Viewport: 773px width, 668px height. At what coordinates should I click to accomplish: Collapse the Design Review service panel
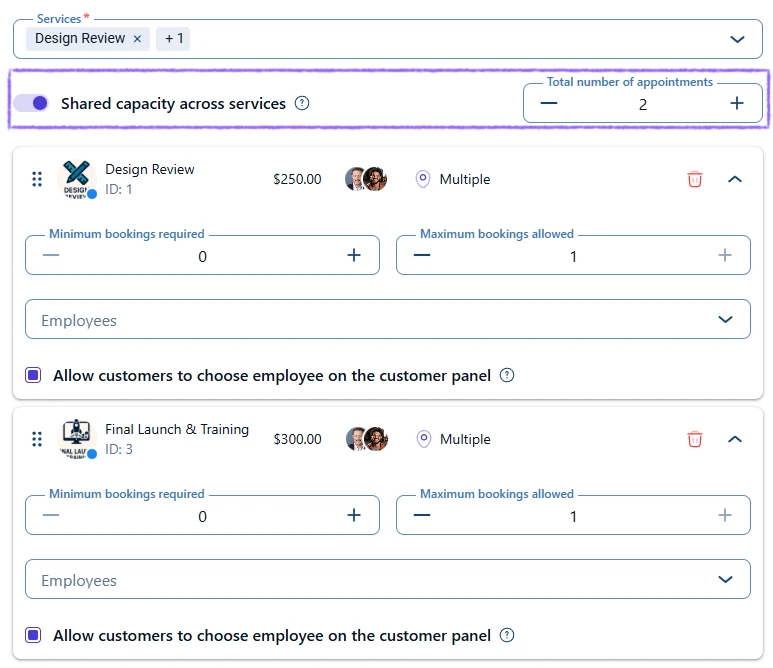tap(735, 179)
